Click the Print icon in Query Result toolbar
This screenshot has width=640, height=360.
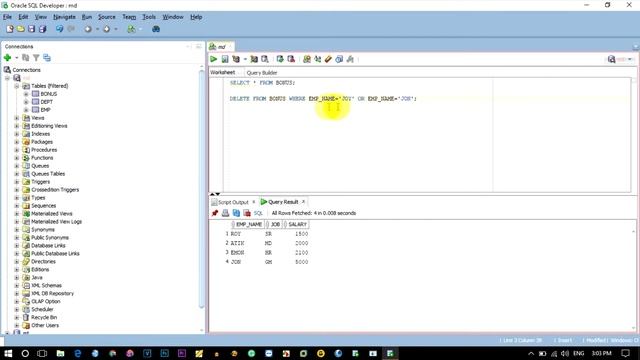pos(225,213)
